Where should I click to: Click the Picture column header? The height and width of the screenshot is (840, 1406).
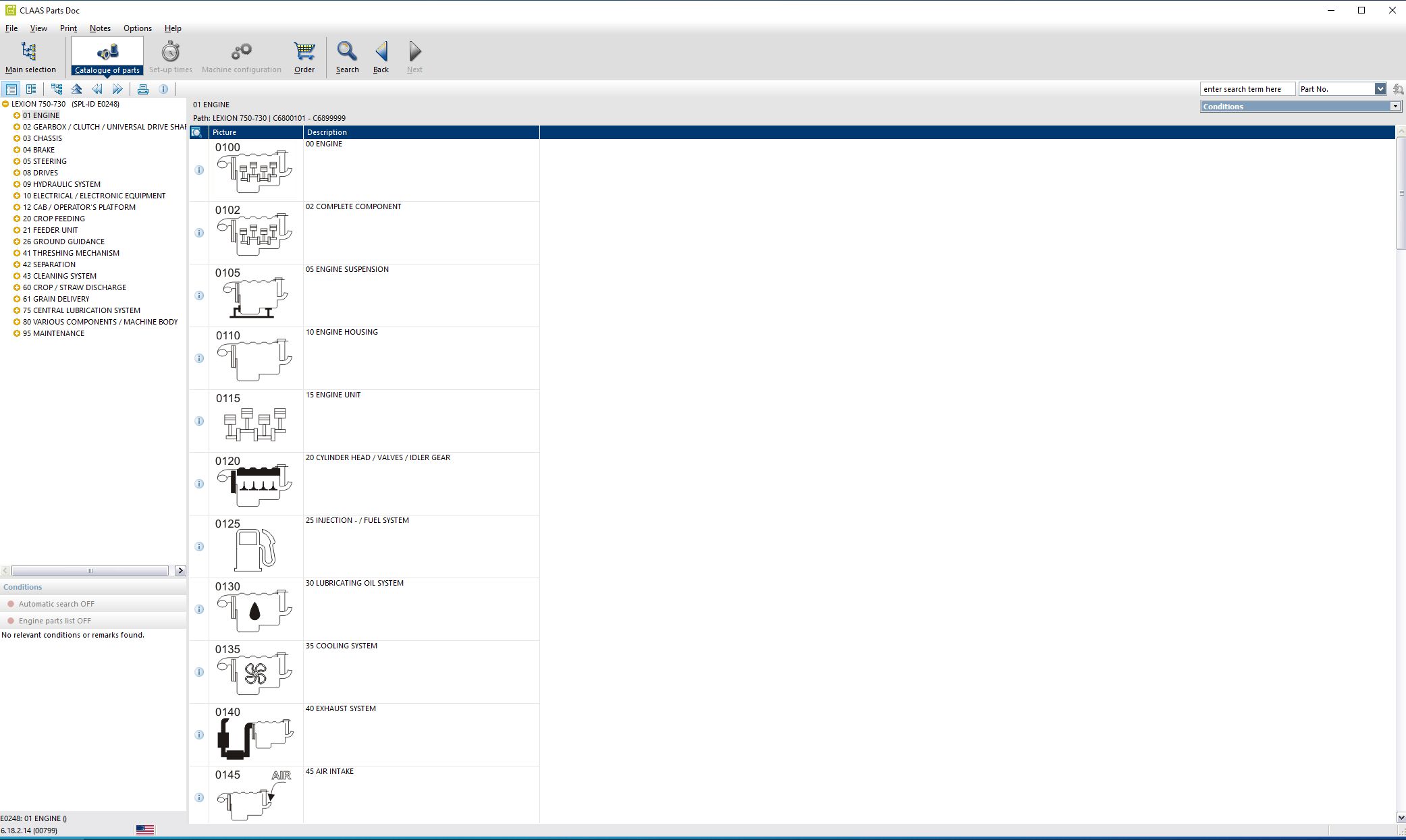[256, 132]
